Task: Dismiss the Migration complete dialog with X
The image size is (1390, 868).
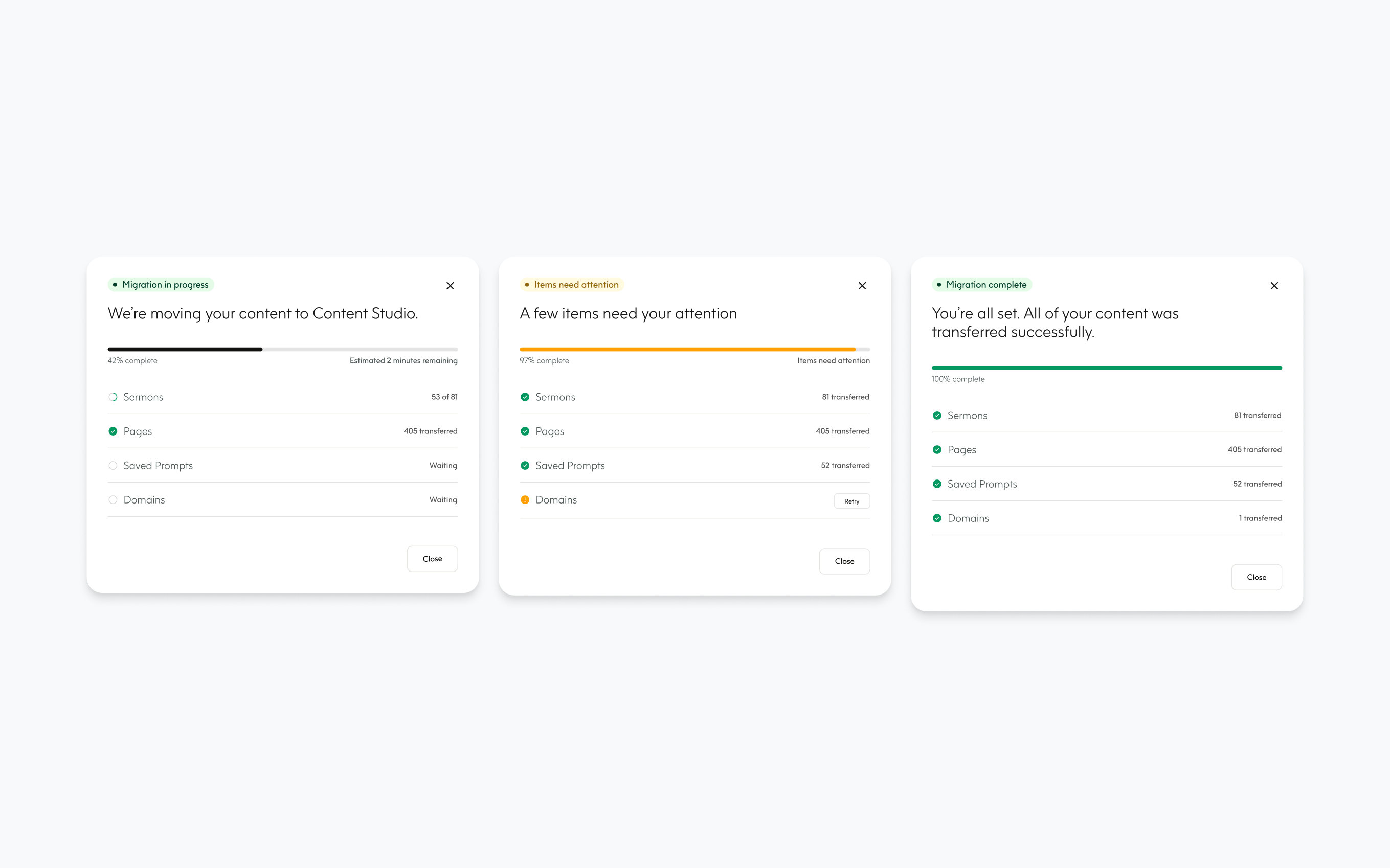Action: pos(1274,285)
